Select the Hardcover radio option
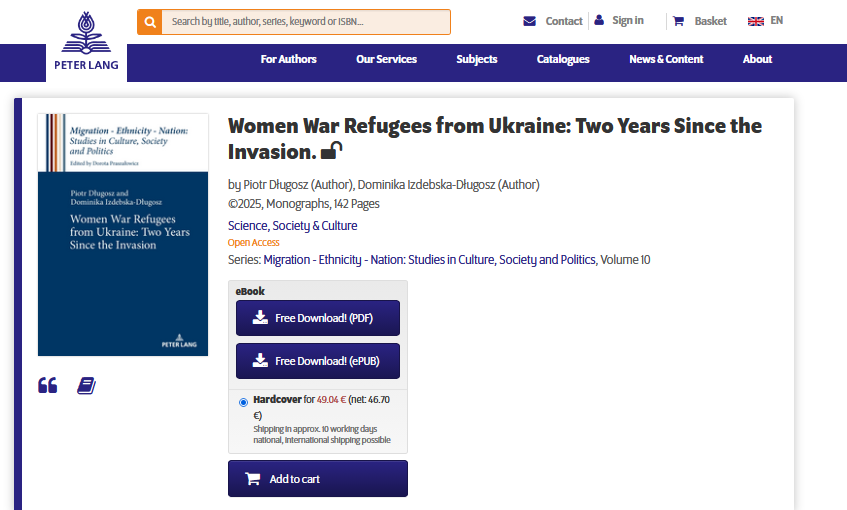Screen dimensions: 847x510 tap(243, 402)
